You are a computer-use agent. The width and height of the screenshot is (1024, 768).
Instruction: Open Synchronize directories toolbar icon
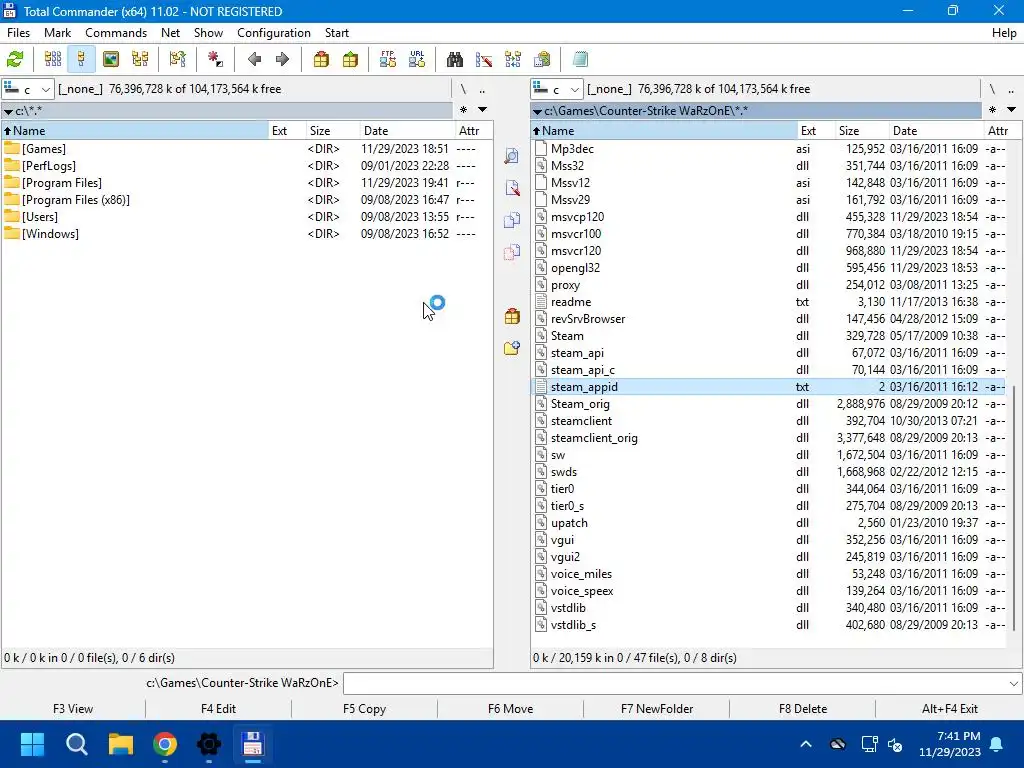[x=513, y=59]
